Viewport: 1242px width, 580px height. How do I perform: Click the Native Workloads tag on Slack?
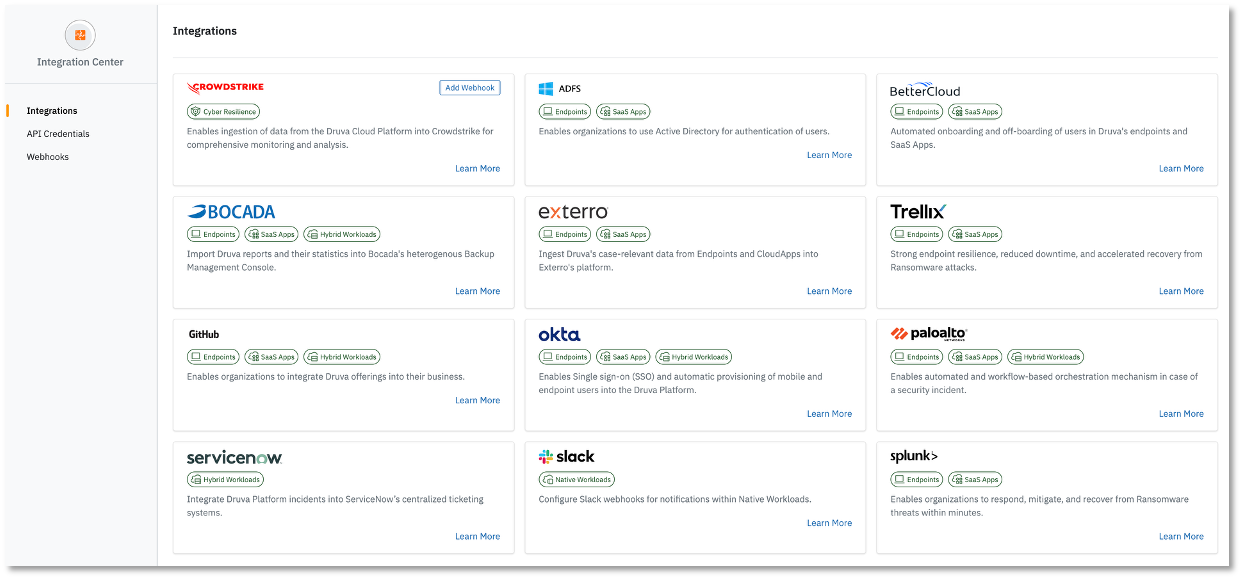pyautogui.click(x=577, y=480)
